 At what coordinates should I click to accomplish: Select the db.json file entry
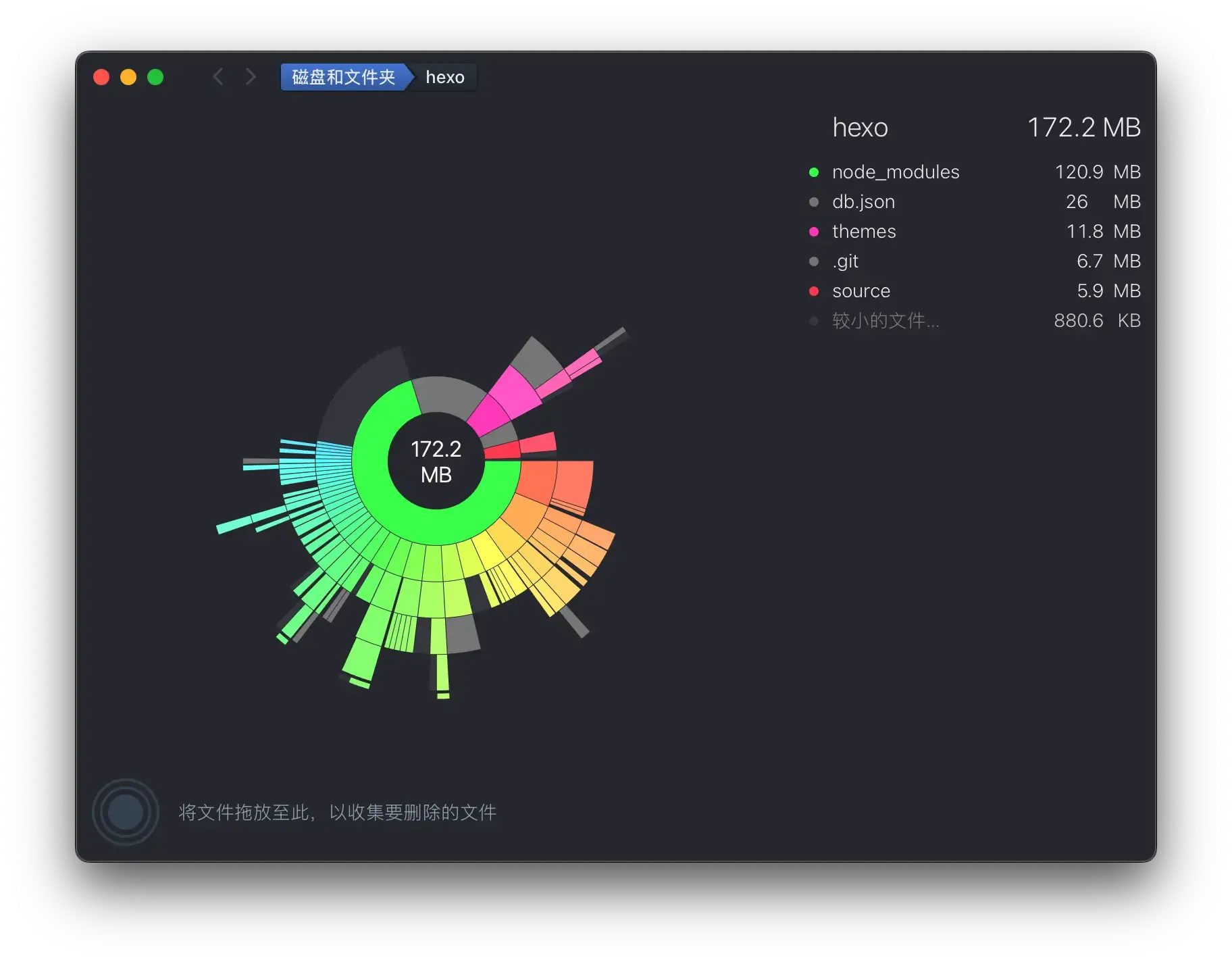pos(863,202)
